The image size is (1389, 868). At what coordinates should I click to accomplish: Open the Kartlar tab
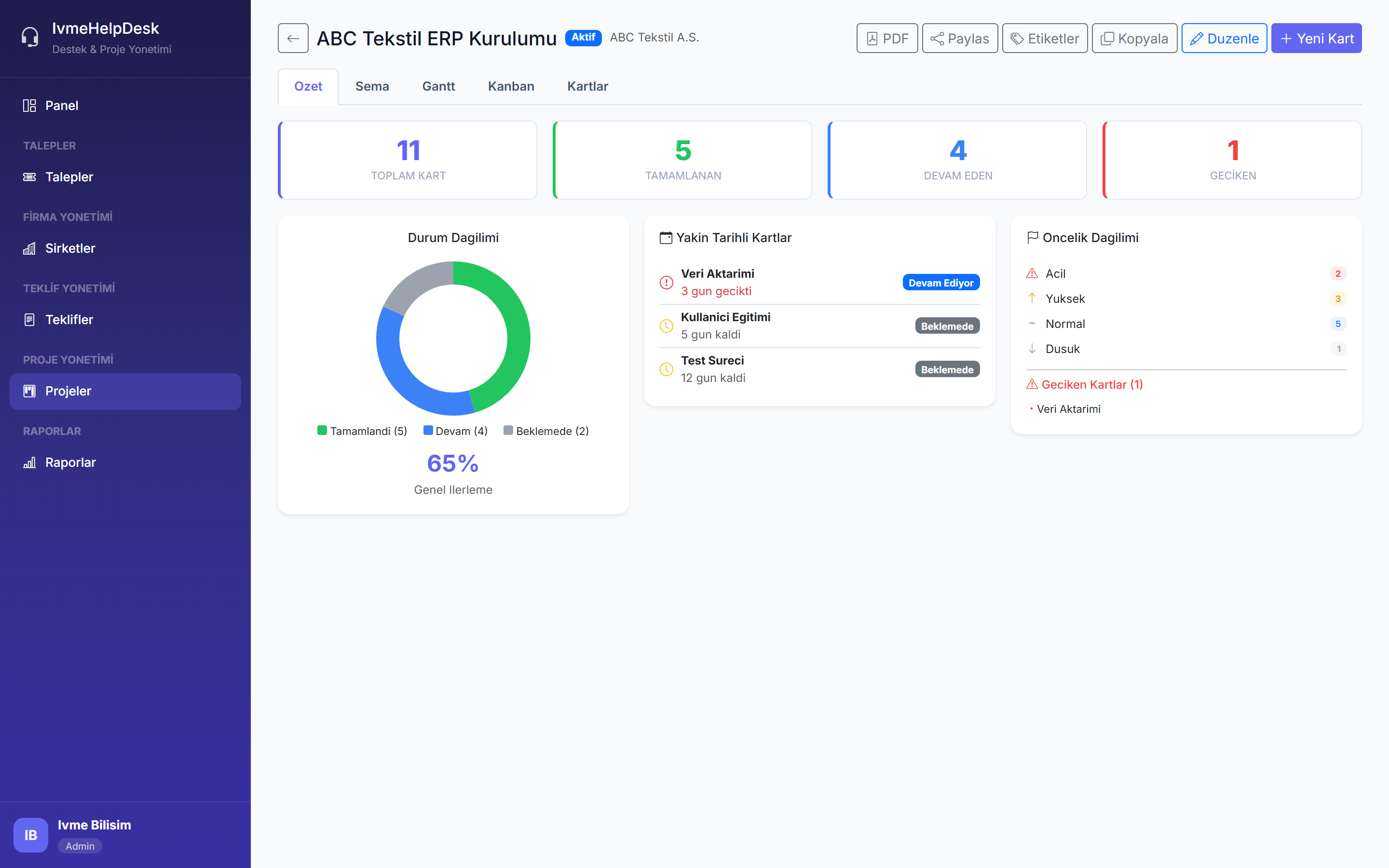(587, 86)
